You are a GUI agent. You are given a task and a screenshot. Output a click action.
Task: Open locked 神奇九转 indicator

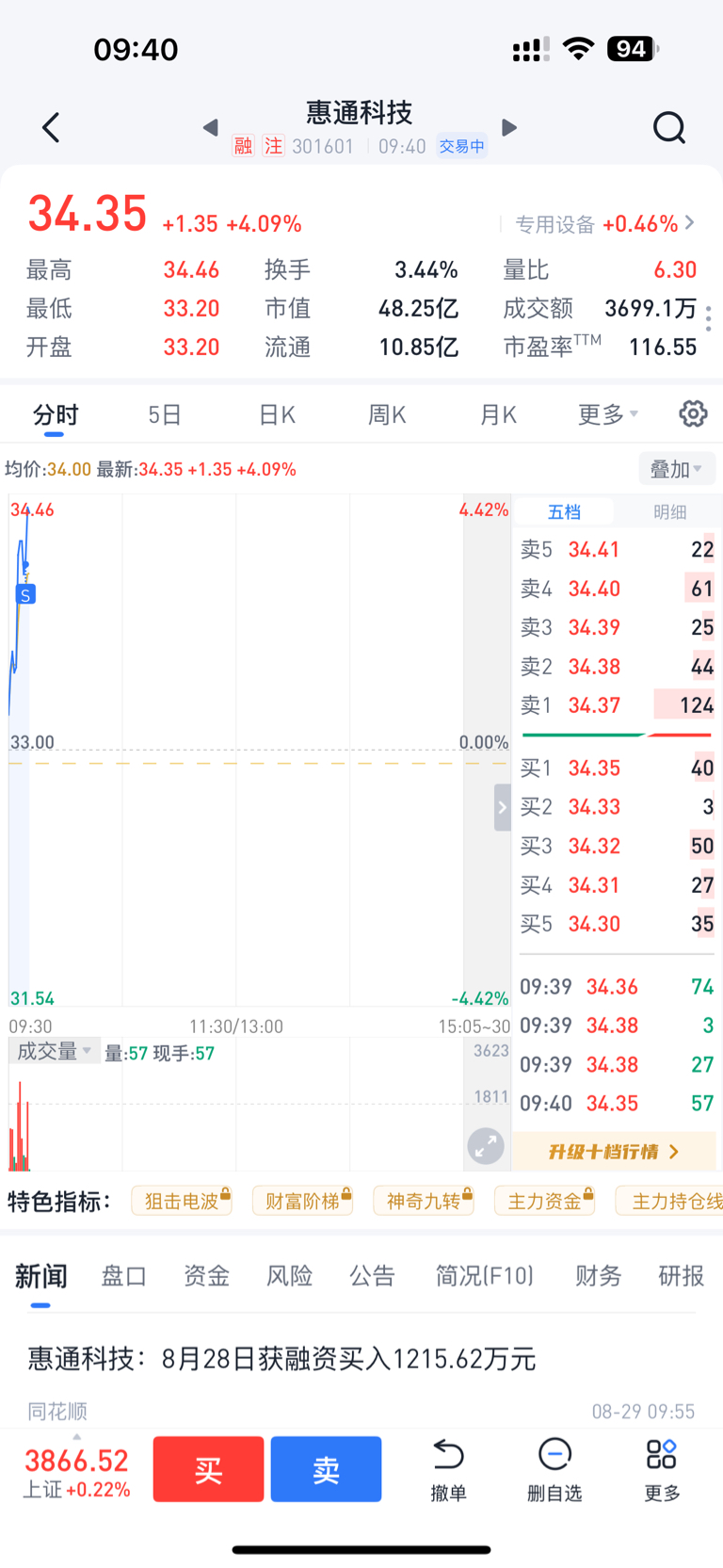(x=424, y=1201)
